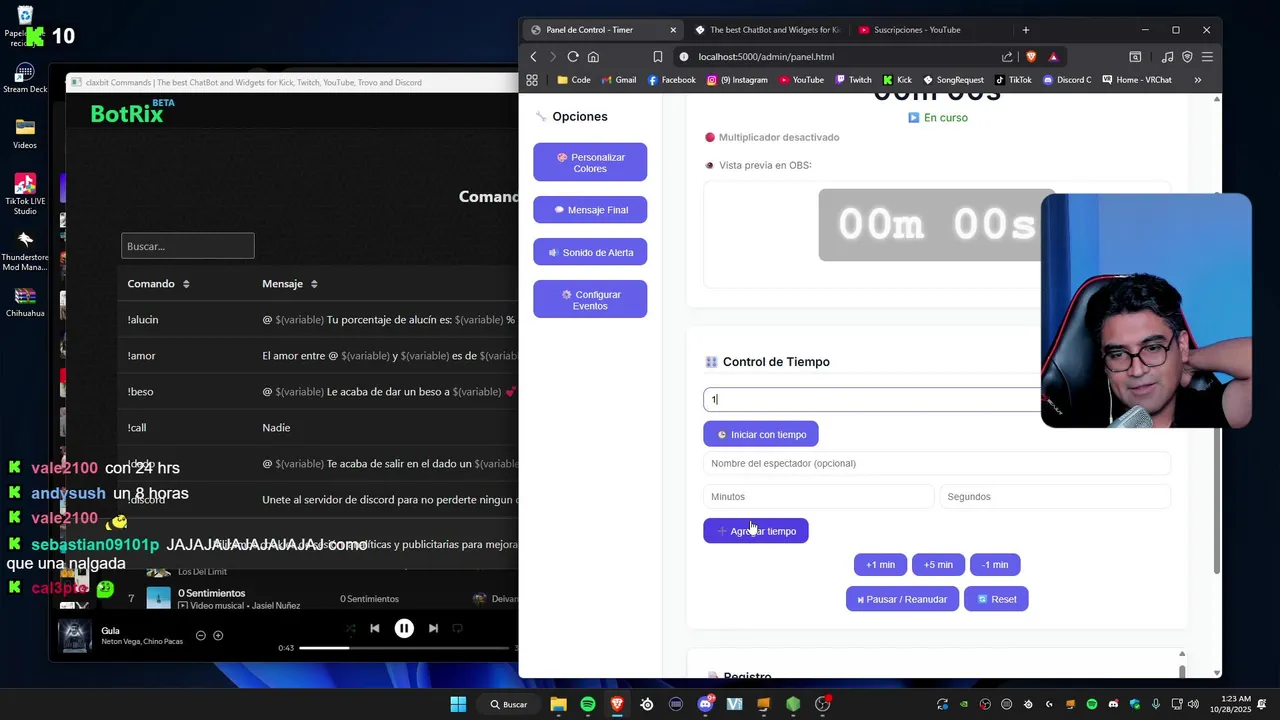Pause the Spotify track Gula
The height and width of the screenshot is (720, 1280).
(404, 628)
